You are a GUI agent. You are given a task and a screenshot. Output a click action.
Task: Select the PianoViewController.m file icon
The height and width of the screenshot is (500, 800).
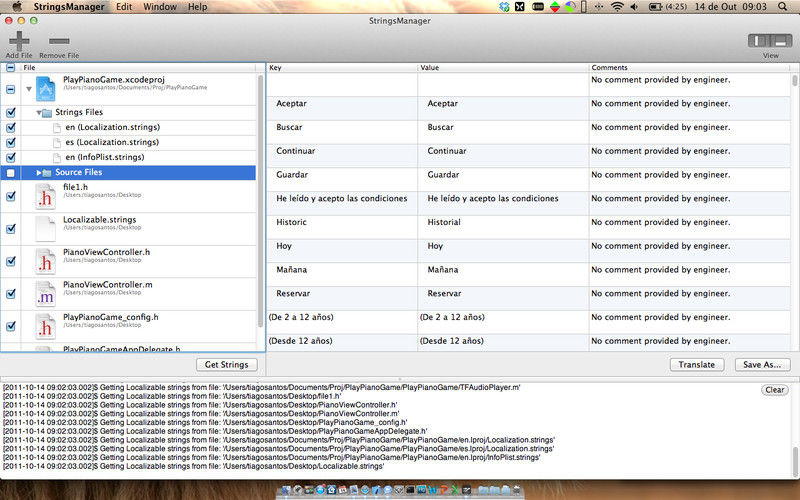[x=45, y=294]
